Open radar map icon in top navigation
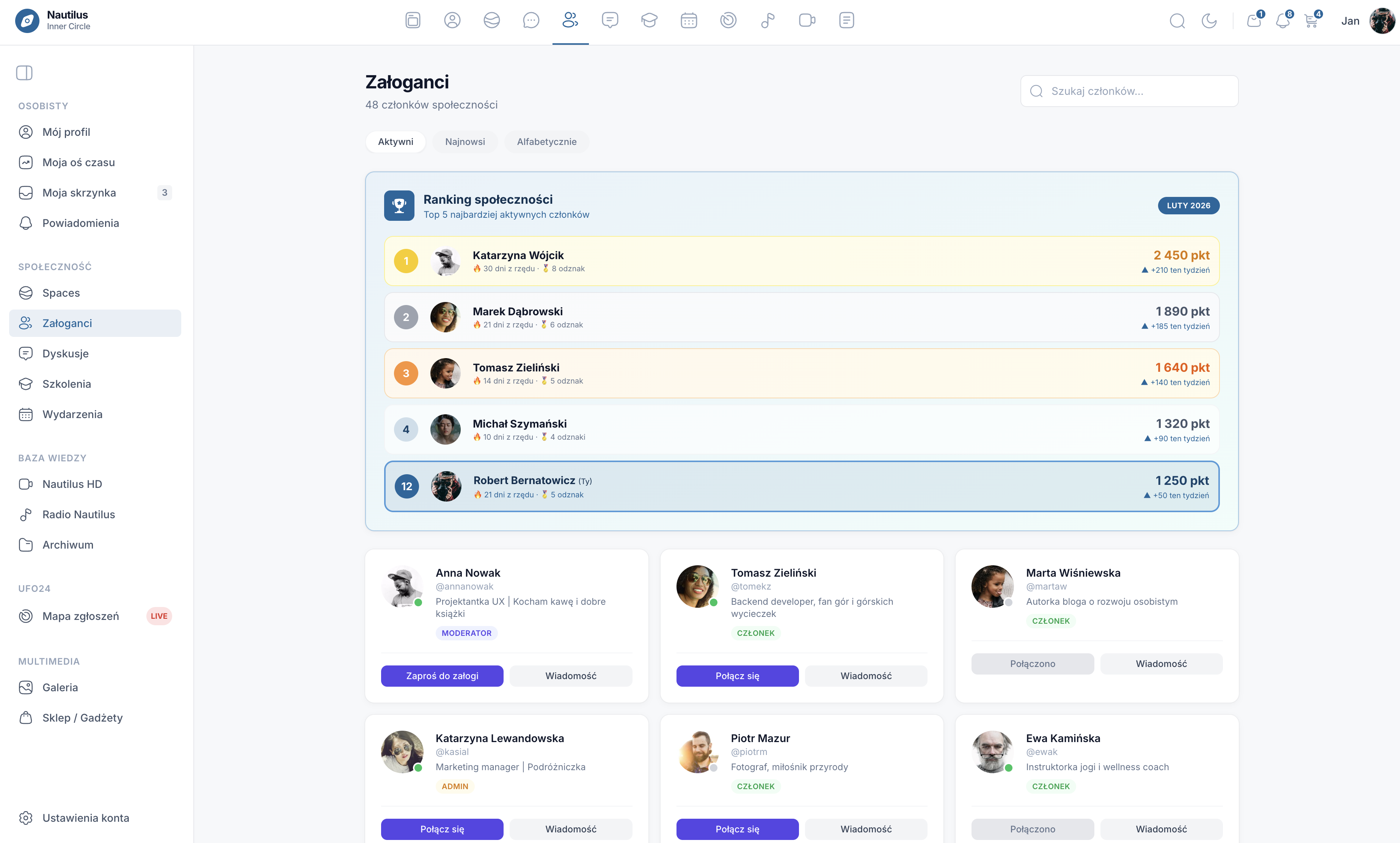The height and width of the screenshot is (843, 1400). (x=728, y=20)
